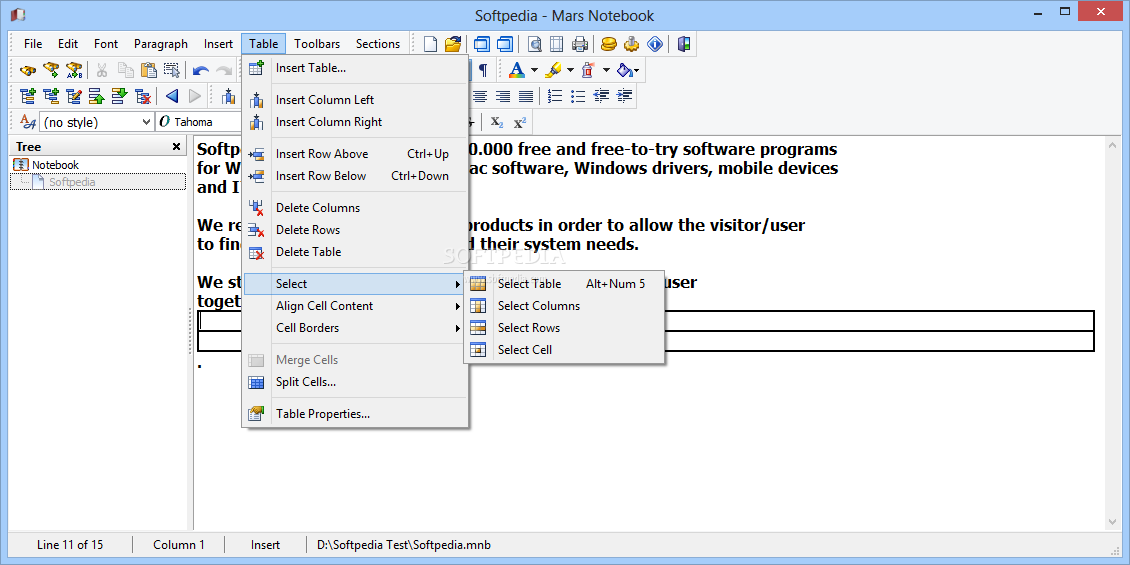Open Table Properties... menu entry

(x=357, y=414)
